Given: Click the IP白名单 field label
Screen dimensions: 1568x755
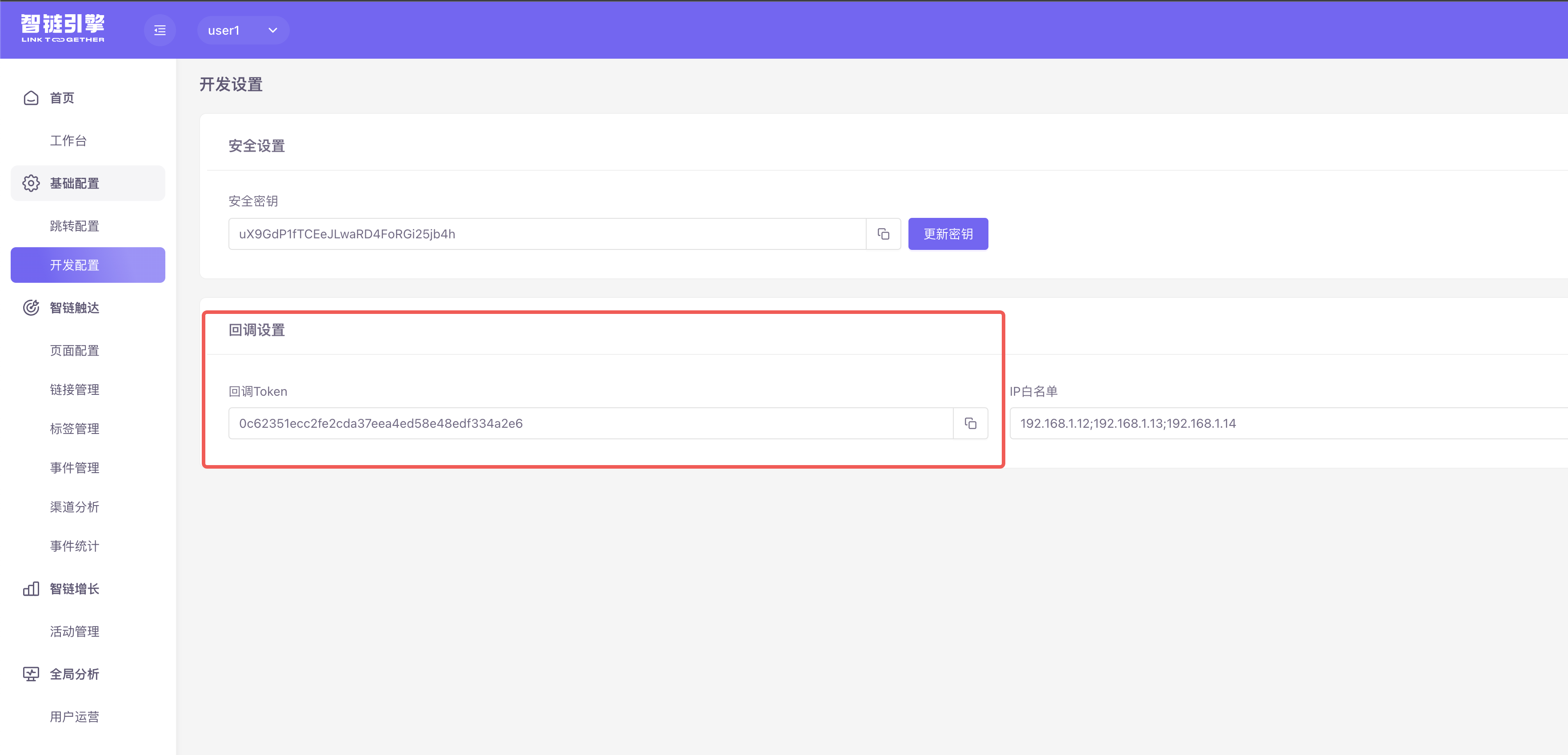Looking at the screenshot, I should (1034, 391).
